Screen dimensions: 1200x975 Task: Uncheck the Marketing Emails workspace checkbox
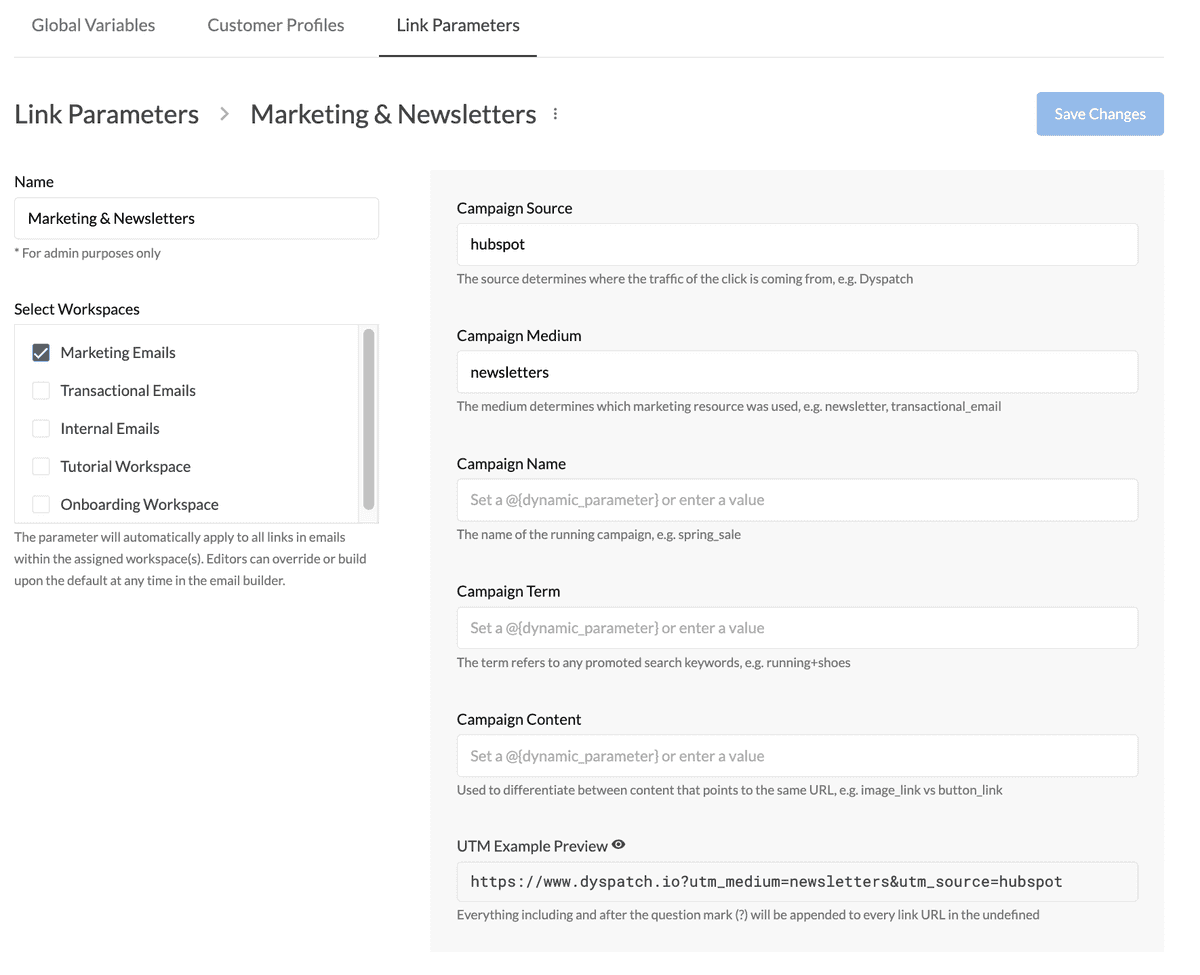[41, 352]
